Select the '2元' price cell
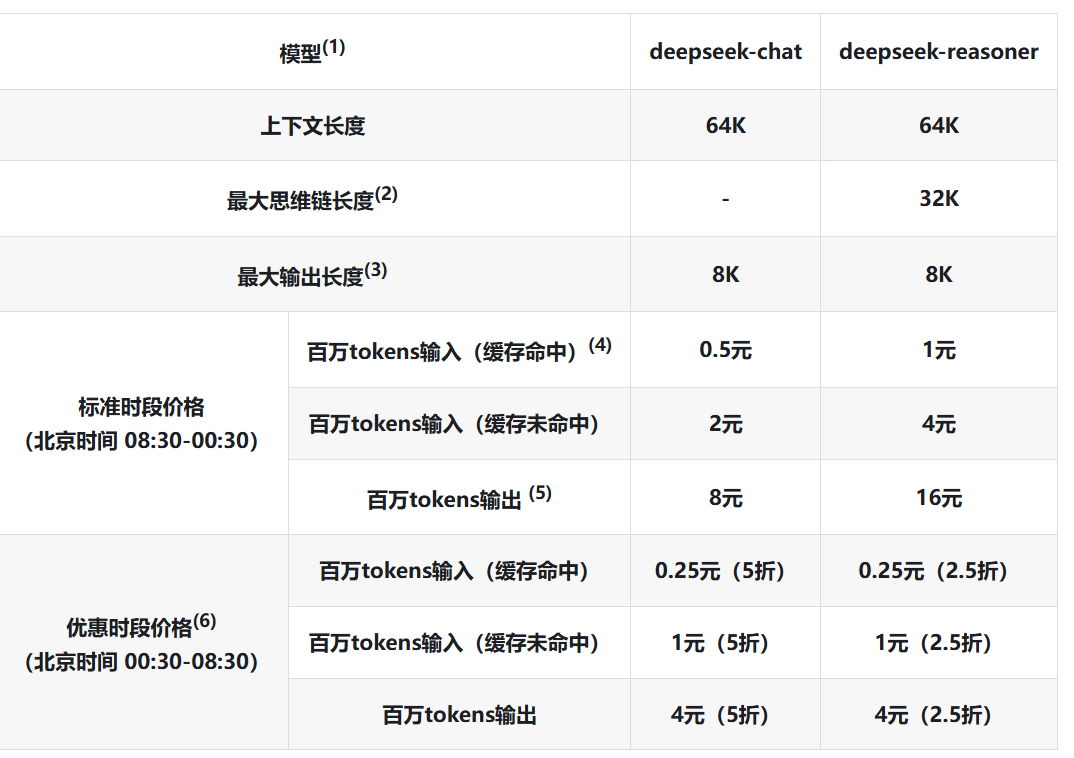 coord(725,424)
